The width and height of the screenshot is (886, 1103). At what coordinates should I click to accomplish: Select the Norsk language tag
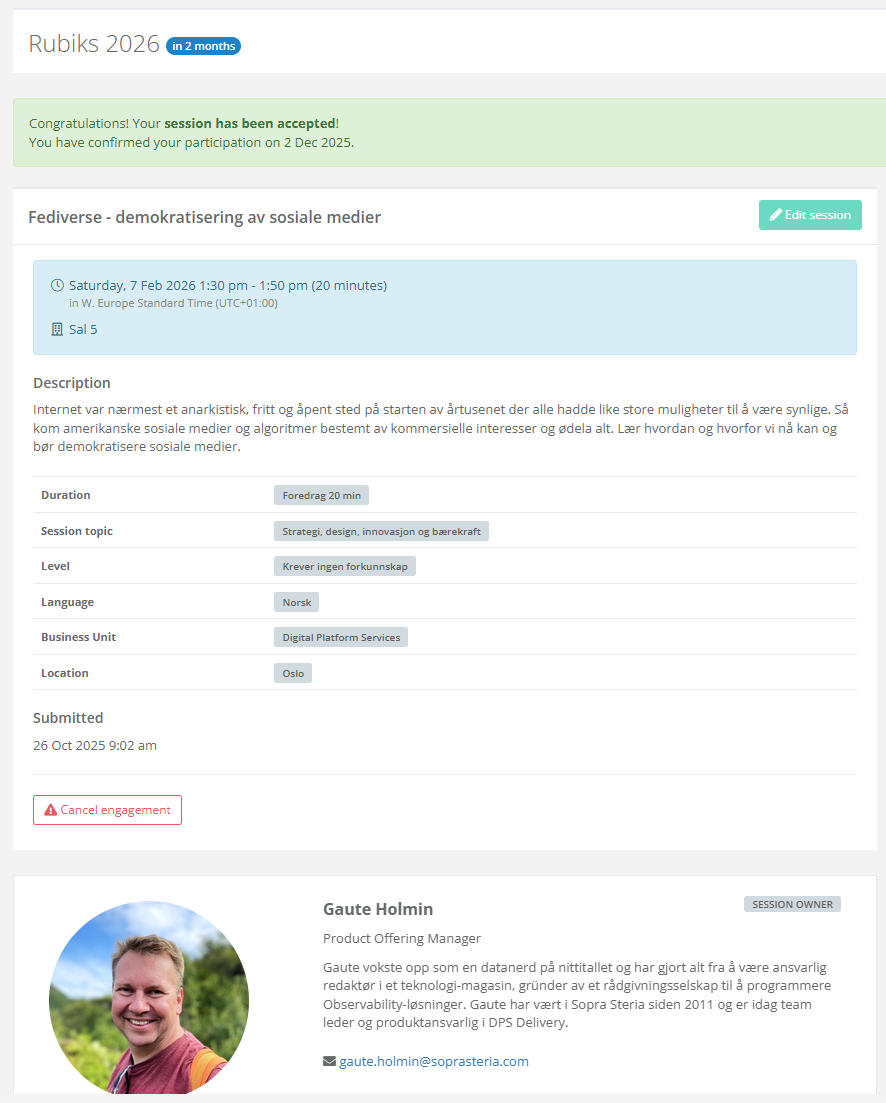point(296,602)
